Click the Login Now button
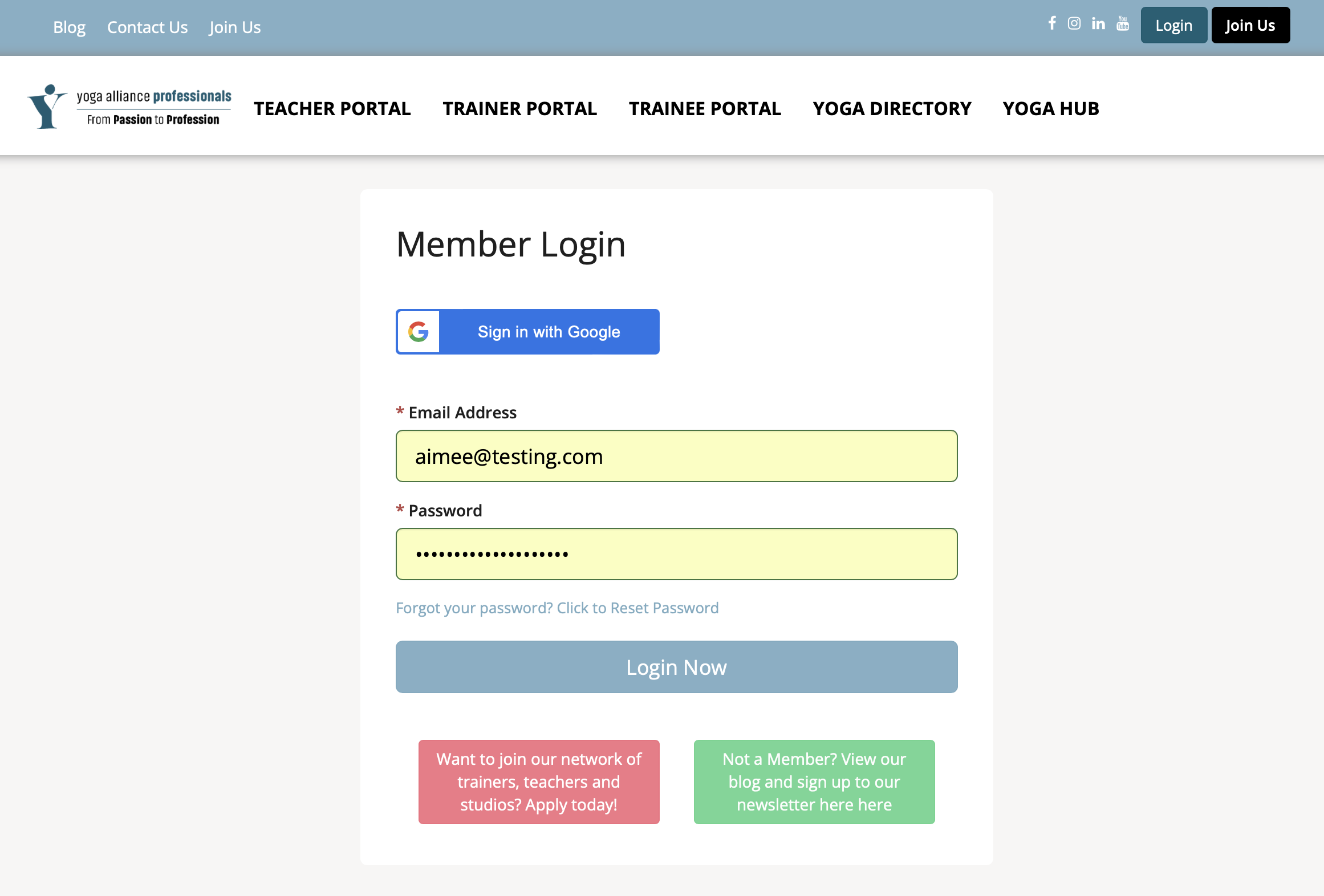 (676, 667)
